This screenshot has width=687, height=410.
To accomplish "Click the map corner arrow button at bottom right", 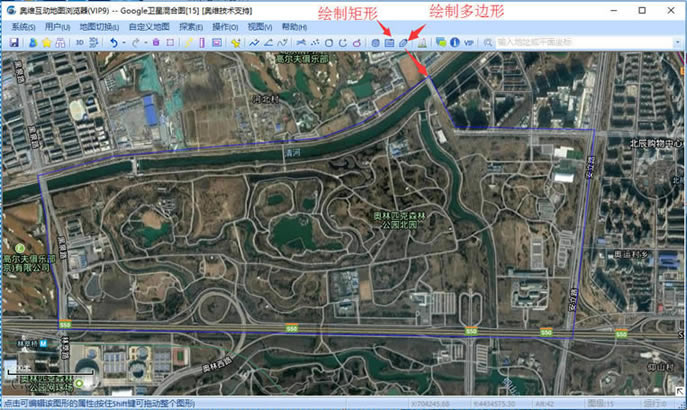I will [x=679, y=391].
